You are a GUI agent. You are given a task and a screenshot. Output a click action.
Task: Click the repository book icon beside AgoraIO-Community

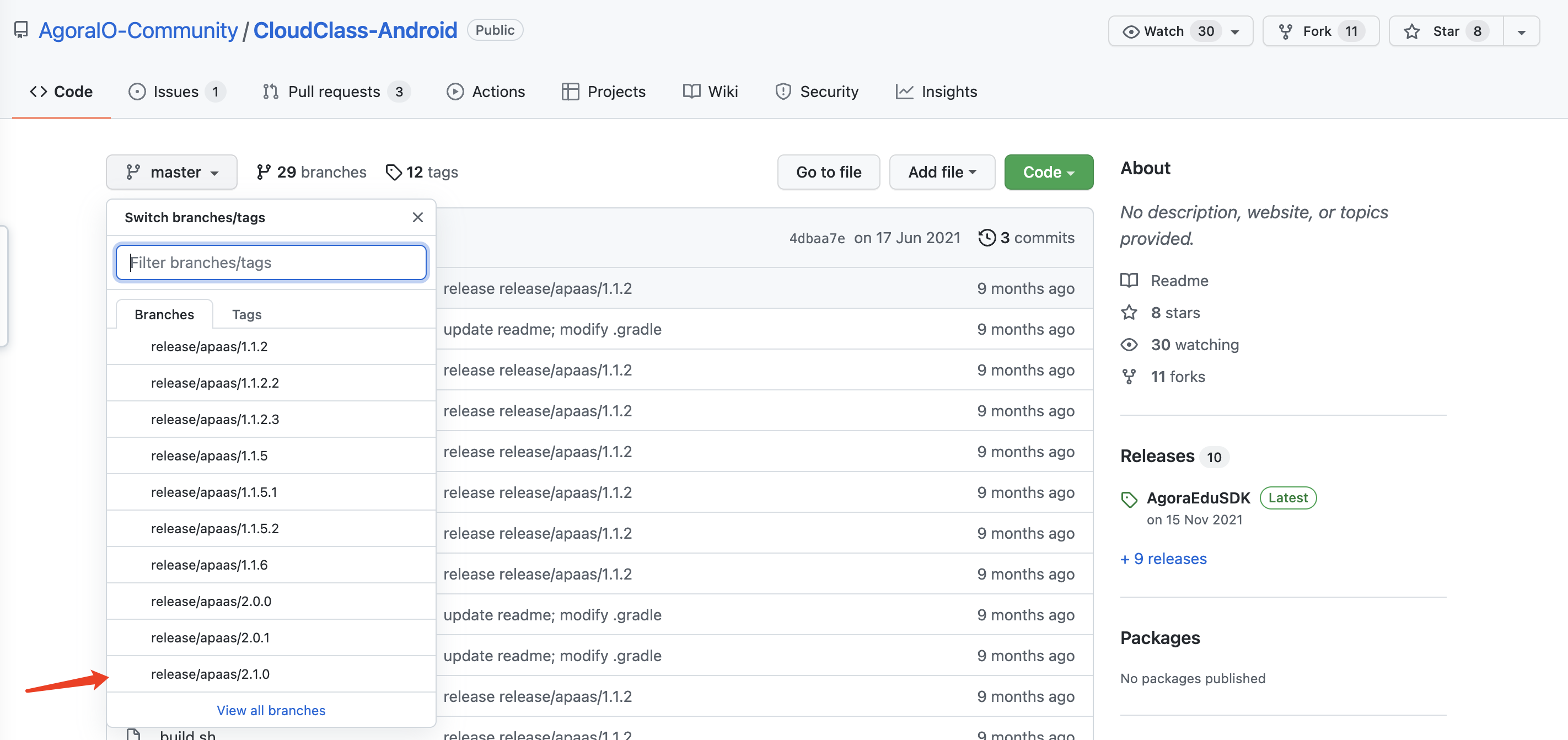click(22, 30)
